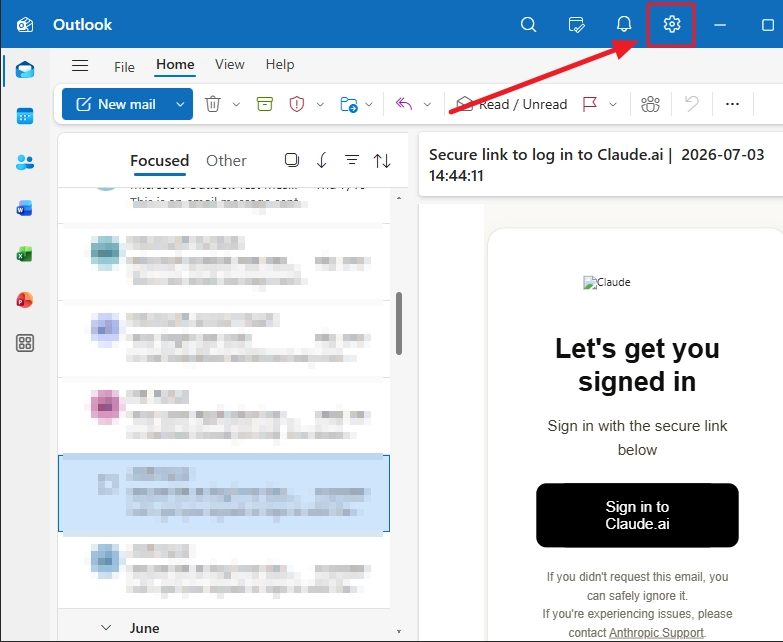Screen dimensions: 783x642
Task: Expand the Reply dropdown arrow
Action: [x=427, y=104]
